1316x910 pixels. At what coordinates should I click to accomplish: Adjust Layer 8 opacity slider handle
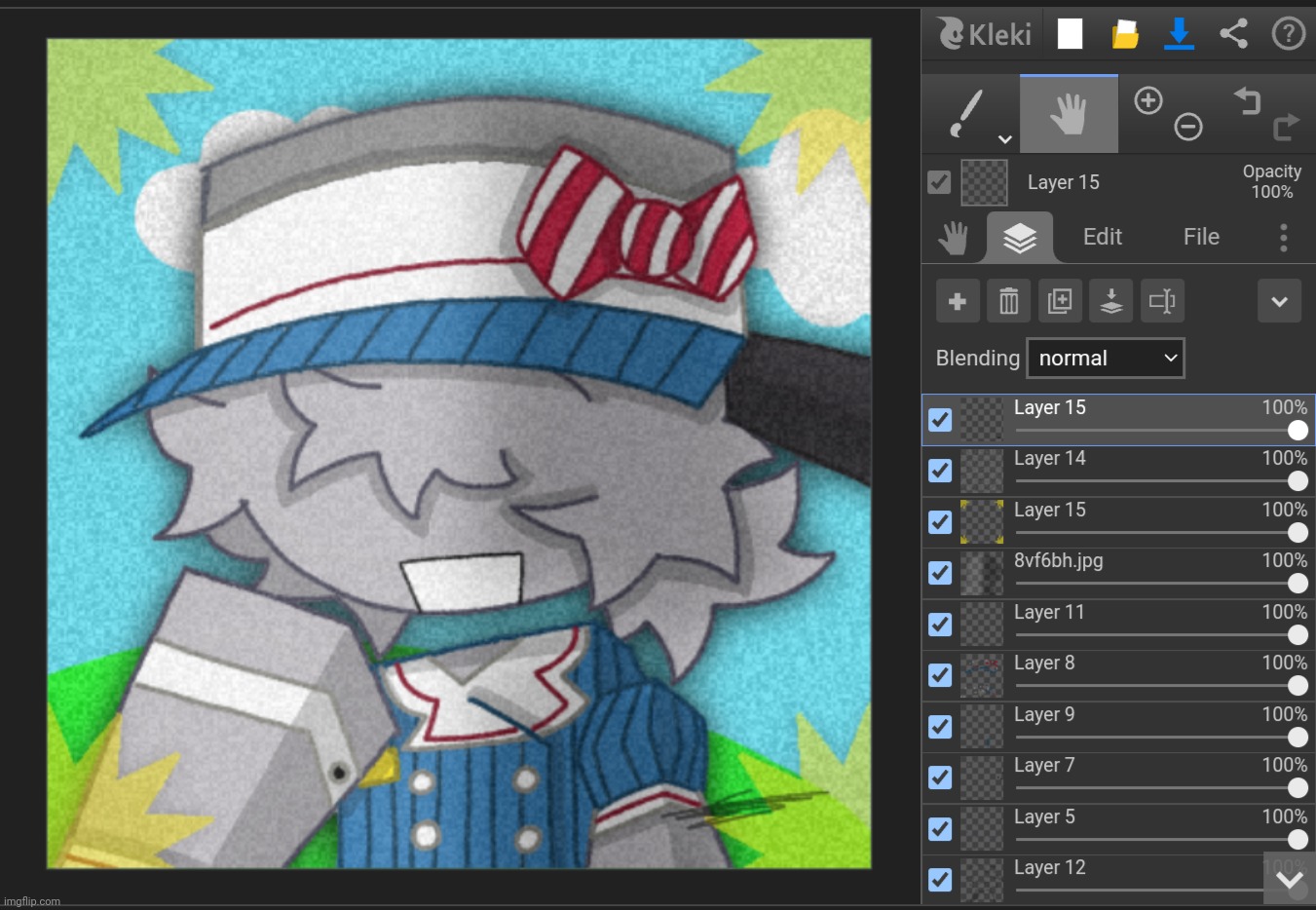[x=1297, y=686]
